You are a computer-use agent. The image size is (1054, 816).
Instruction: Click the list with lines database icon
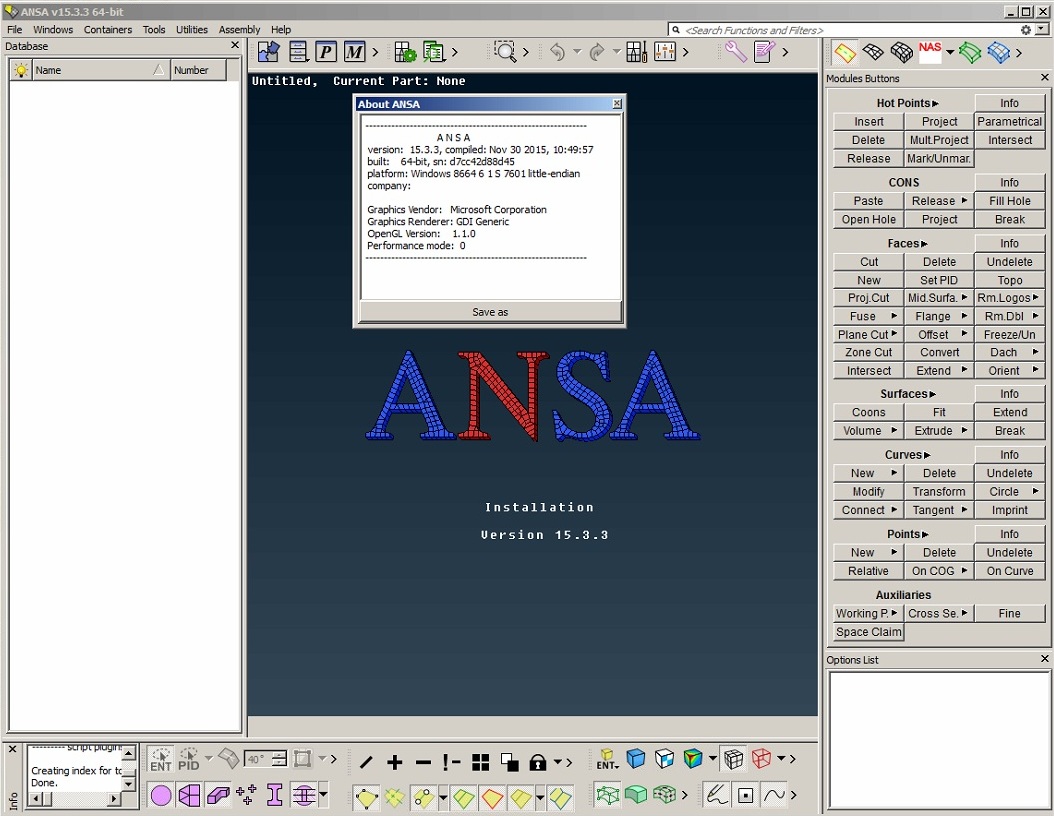click(x=298, y=52)
